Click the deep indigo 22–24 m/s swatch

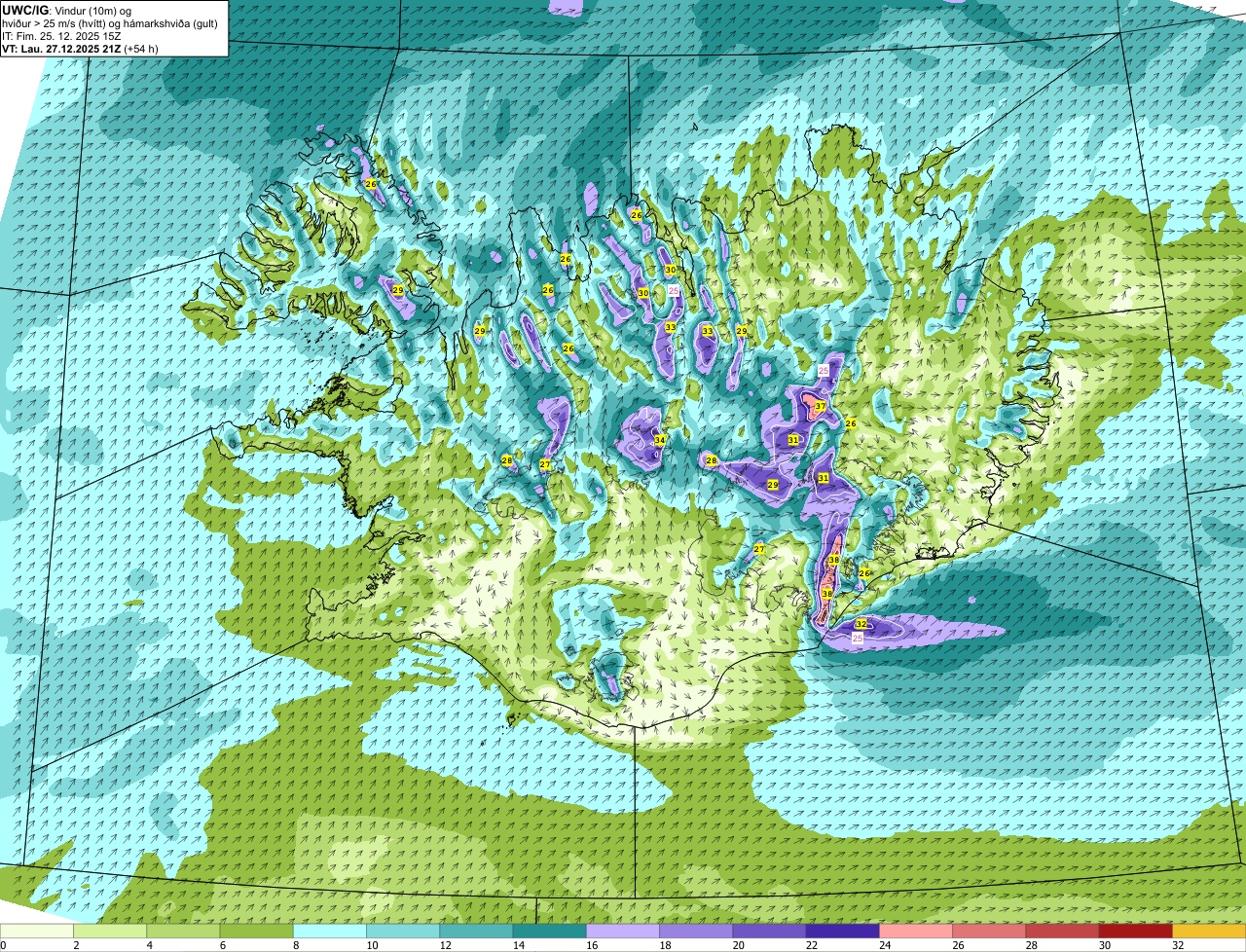click(842, 931)
